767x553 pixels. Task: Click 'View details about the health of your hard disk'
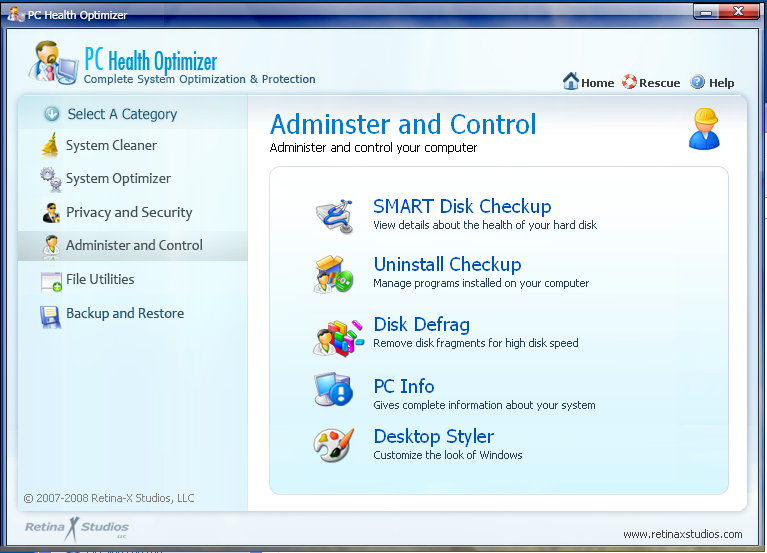[x=485, y=225]
